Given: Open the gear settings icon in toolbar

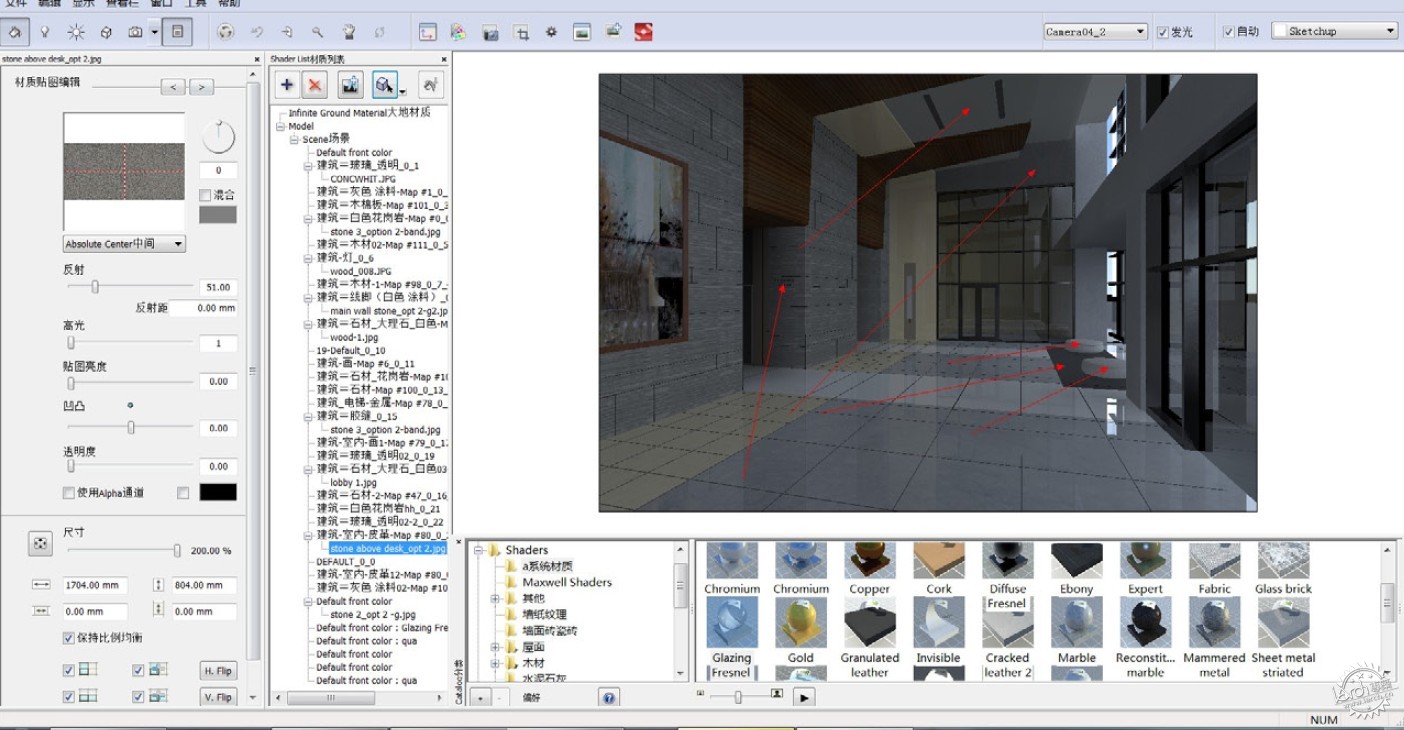Looking at the screenshot, I should click(x=551, y=32).
